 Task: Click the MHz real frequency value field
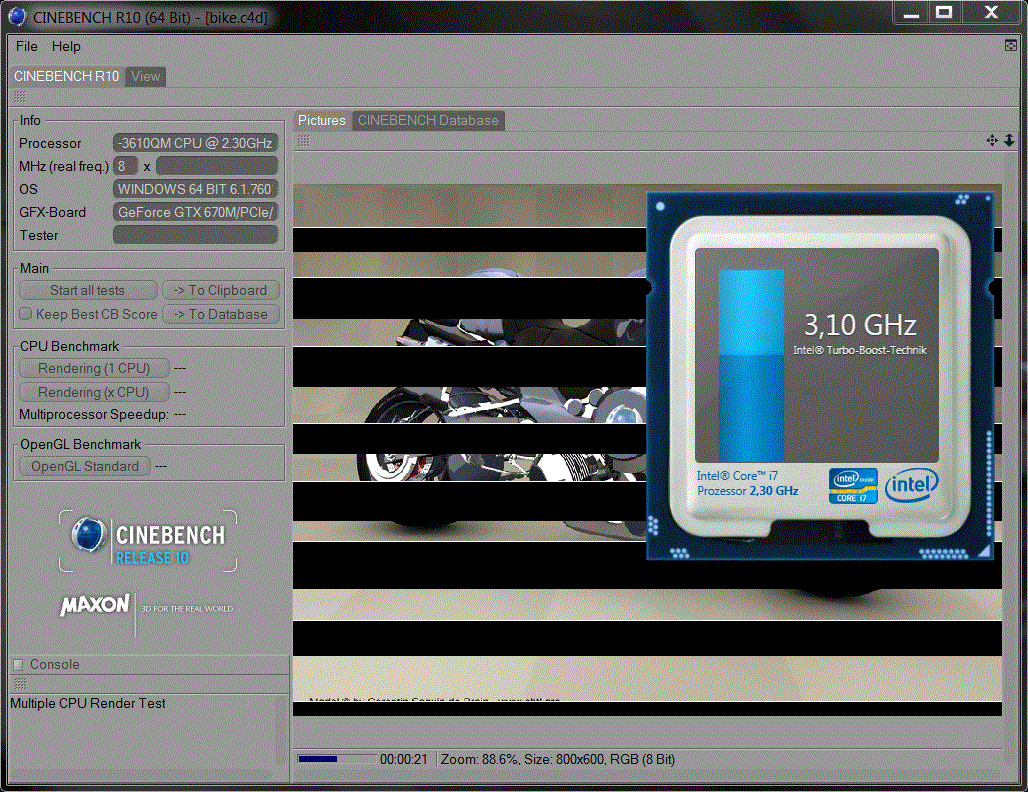point(217,166)
